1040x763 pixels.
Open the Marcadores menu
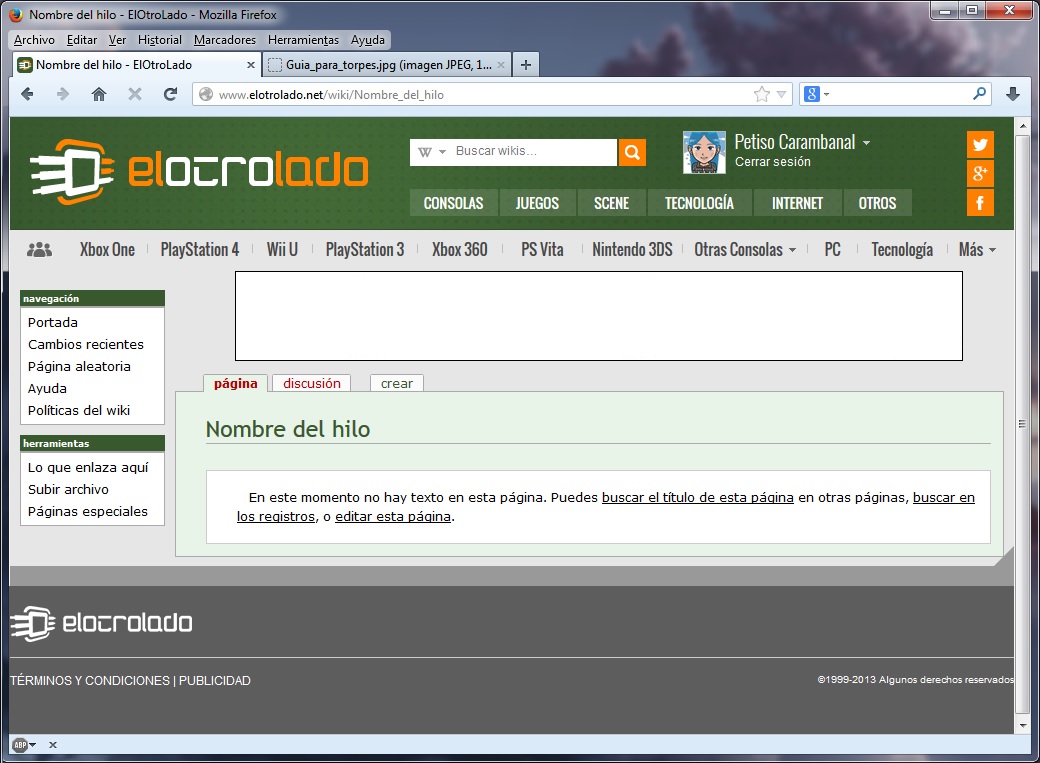pyautogui.click(x=225, y=40)
